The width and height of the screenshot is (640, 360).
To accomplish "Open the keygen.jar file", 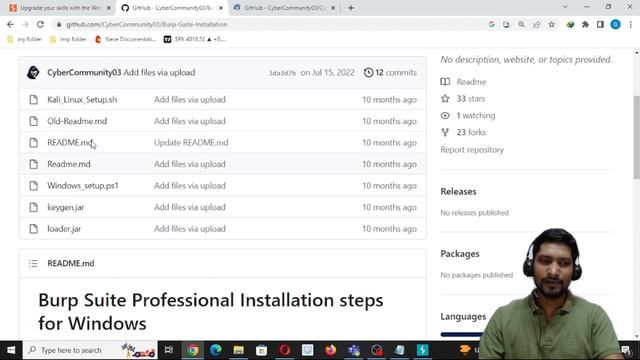I will pos(65,207).
